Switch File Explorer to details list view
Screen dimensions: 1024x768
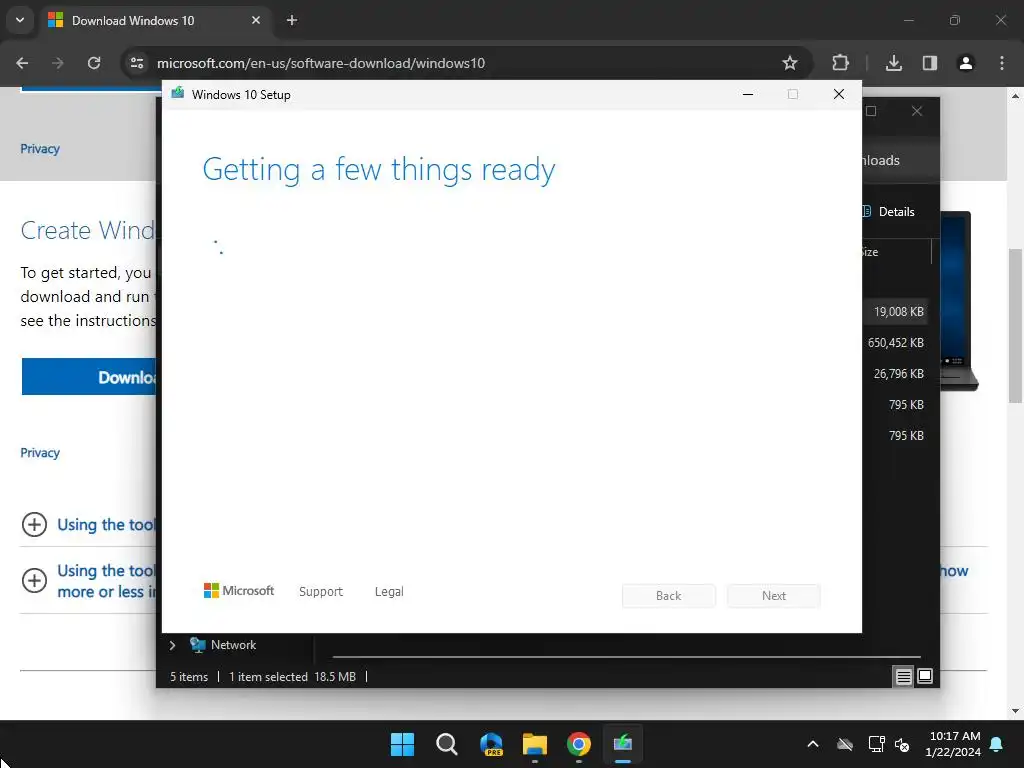coord(903,677)
